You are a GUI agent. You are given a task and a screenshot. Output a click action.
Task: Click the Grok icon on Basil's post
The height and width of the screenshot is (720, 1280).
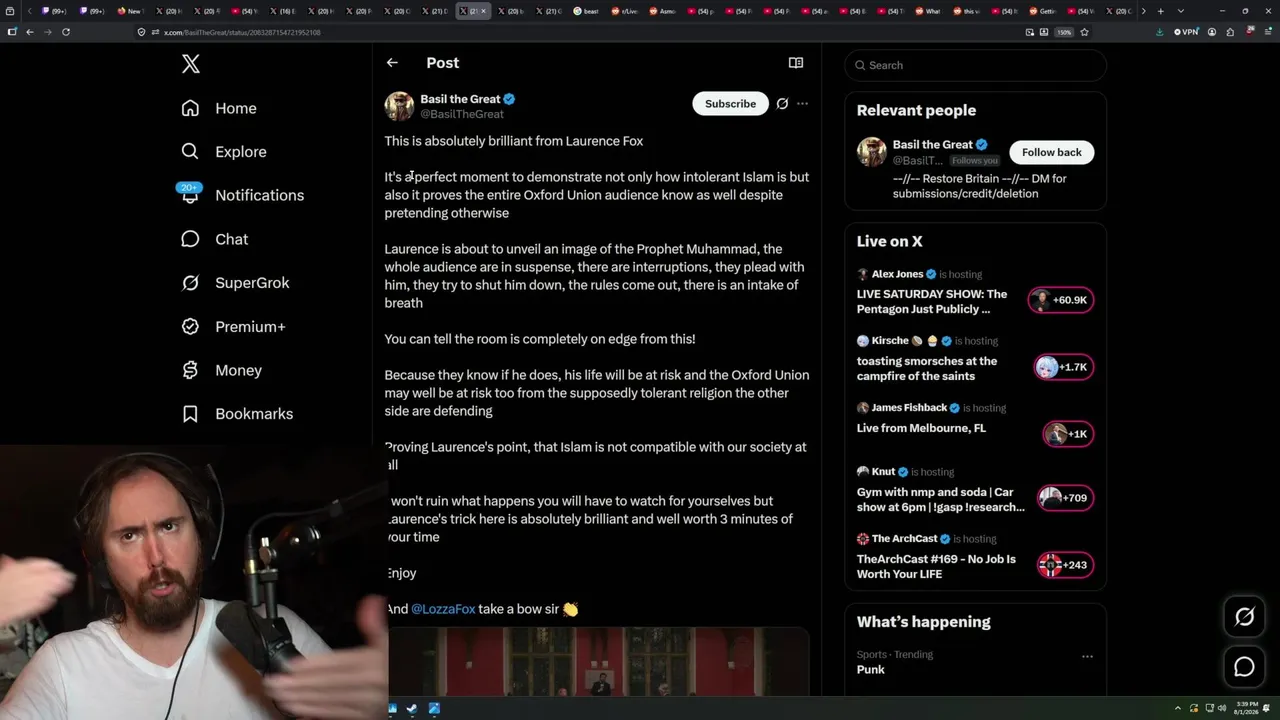click(782, 104)
